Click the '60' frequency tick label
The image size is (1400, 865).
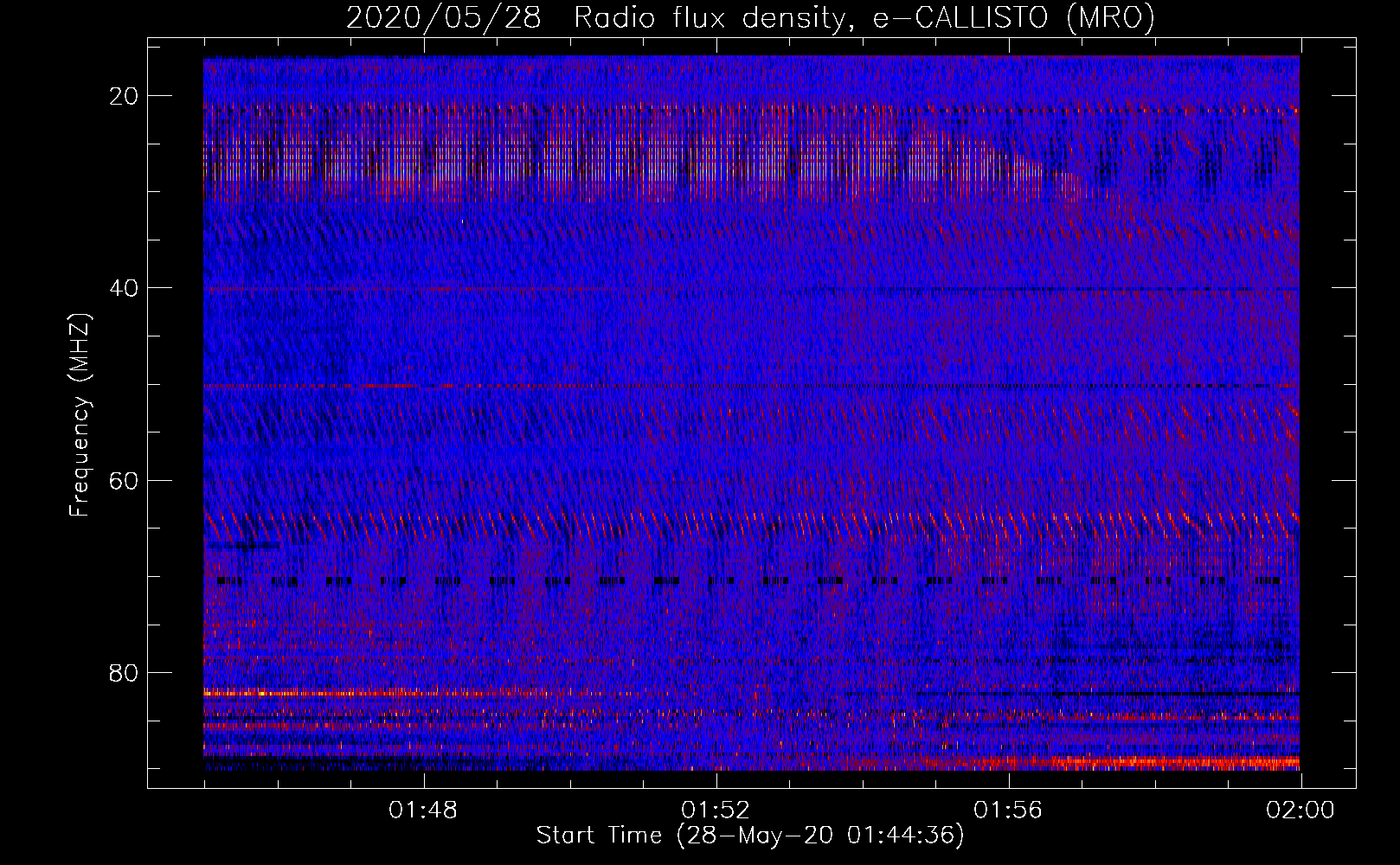tap(125, 480)
